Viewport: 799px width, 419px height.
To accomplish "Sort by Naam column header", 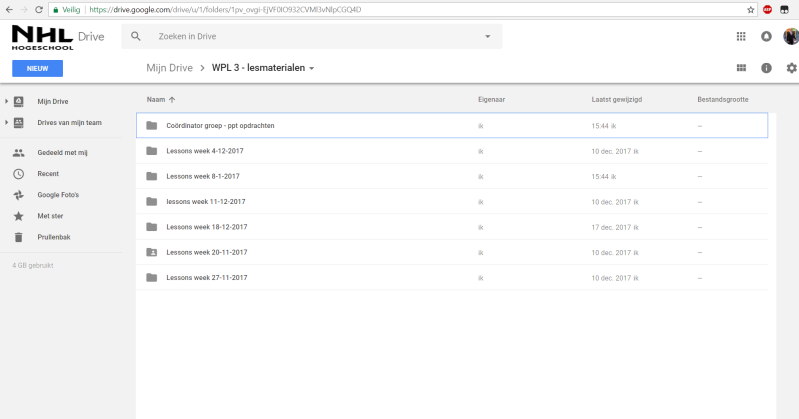I will (x=156, y=99).
